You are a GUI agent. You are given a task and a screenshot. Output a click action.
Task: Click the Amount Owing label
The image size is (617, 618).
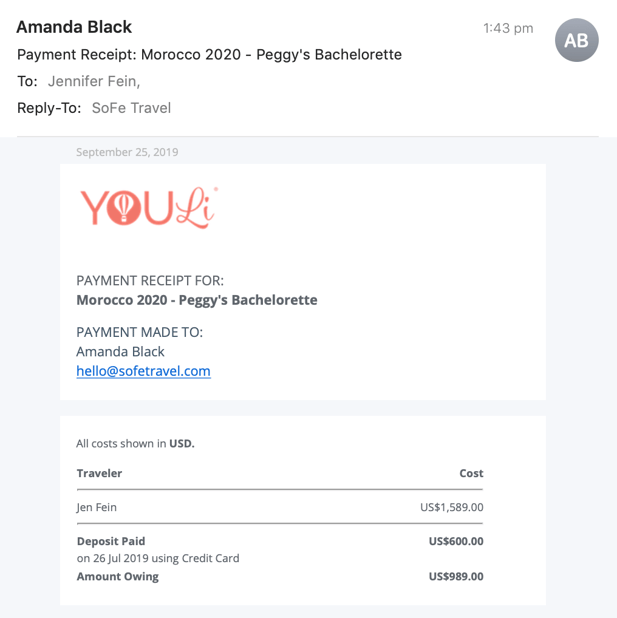(x=117, y=576)
